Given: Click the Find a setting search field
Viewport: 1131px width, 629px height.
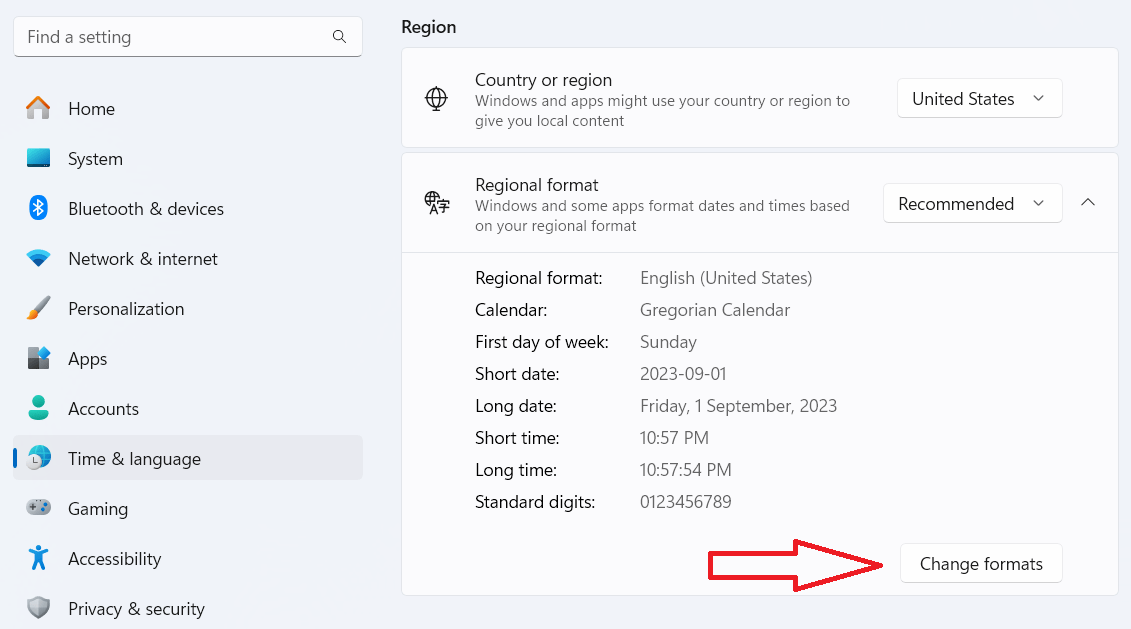Looking at the screenshot, I should (x=150, y=36).
